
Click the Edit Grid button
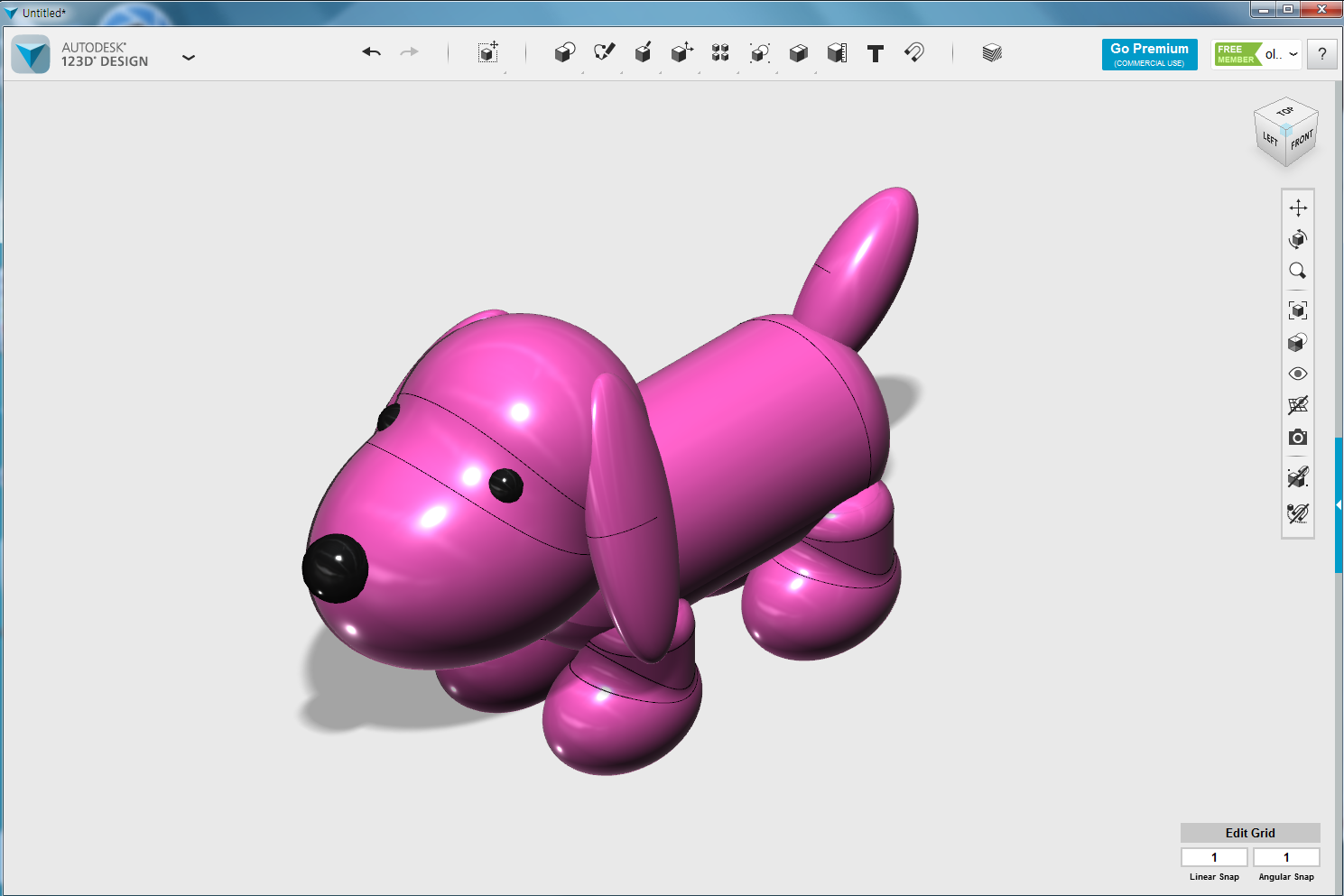coord(1250,833)
